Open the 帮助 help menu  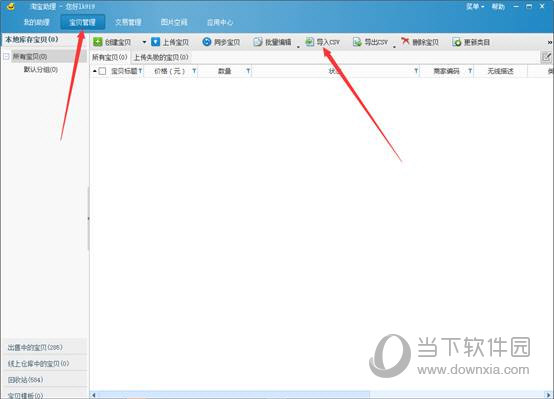tap(498, 7)
